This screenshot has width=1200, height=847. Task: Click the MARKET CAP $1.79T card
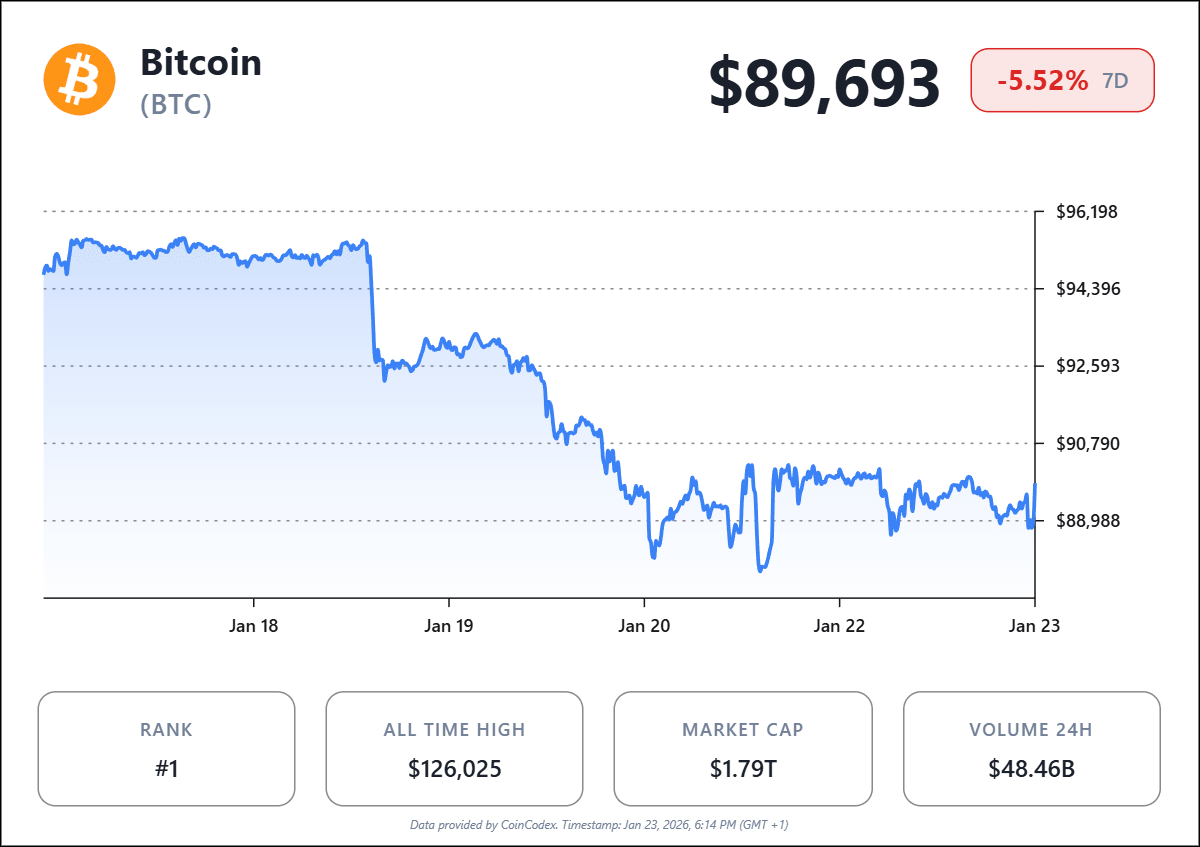click(x=742, y=748)
